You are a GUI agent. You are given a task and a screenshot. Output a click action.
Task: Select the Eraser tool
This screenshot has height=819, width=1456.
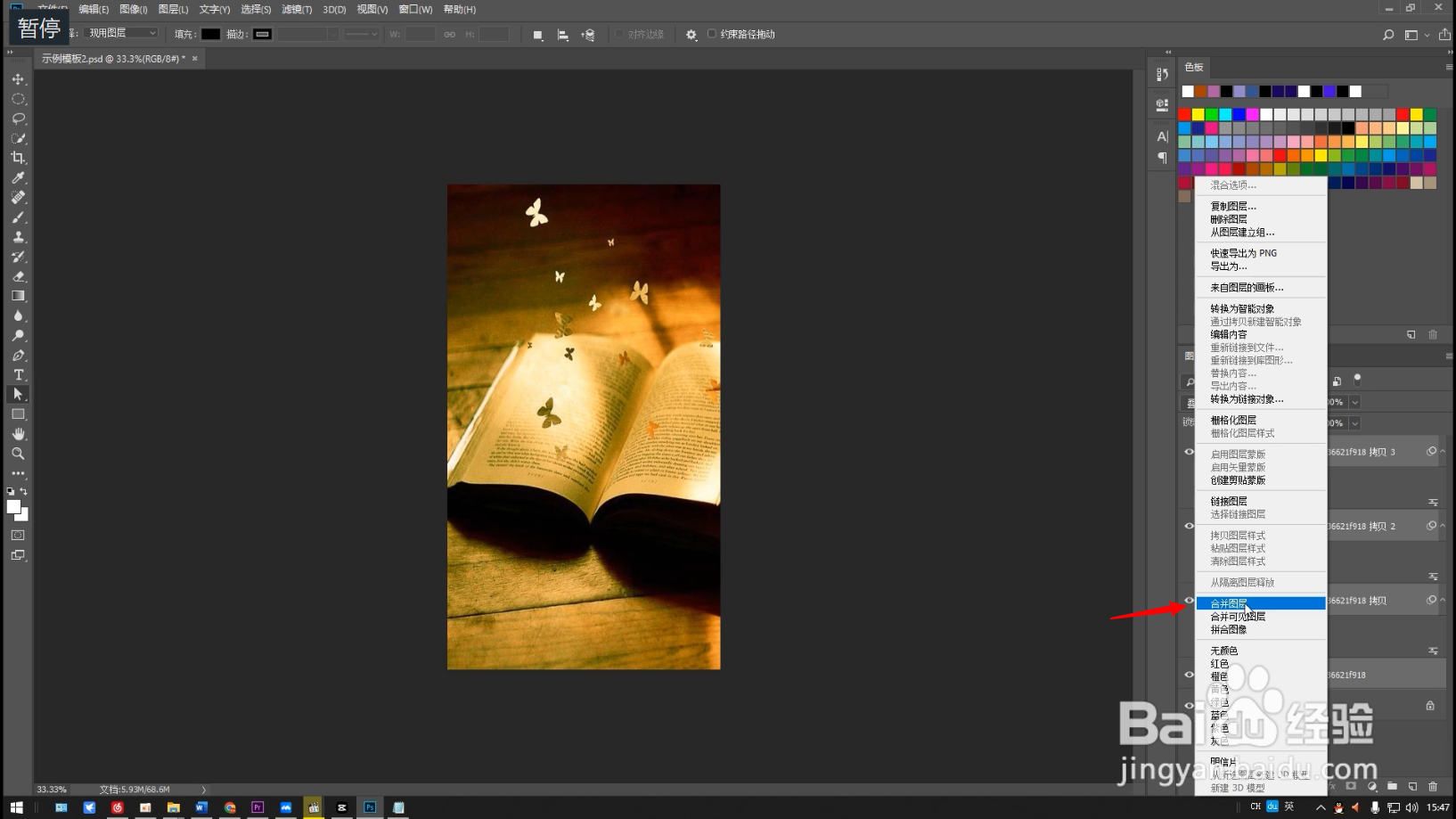[x=18, y=276]
